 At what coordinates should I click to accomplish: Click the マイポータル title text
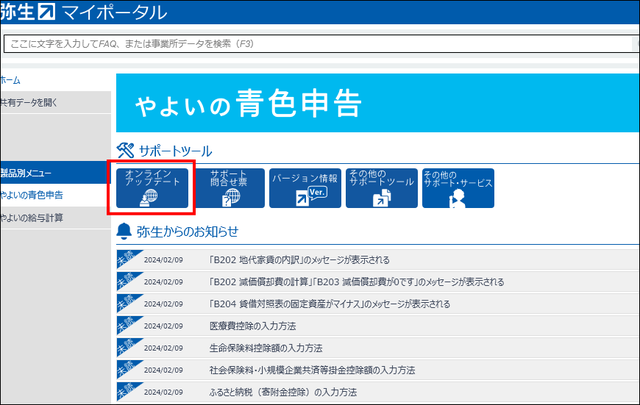(x=115, y=12)
